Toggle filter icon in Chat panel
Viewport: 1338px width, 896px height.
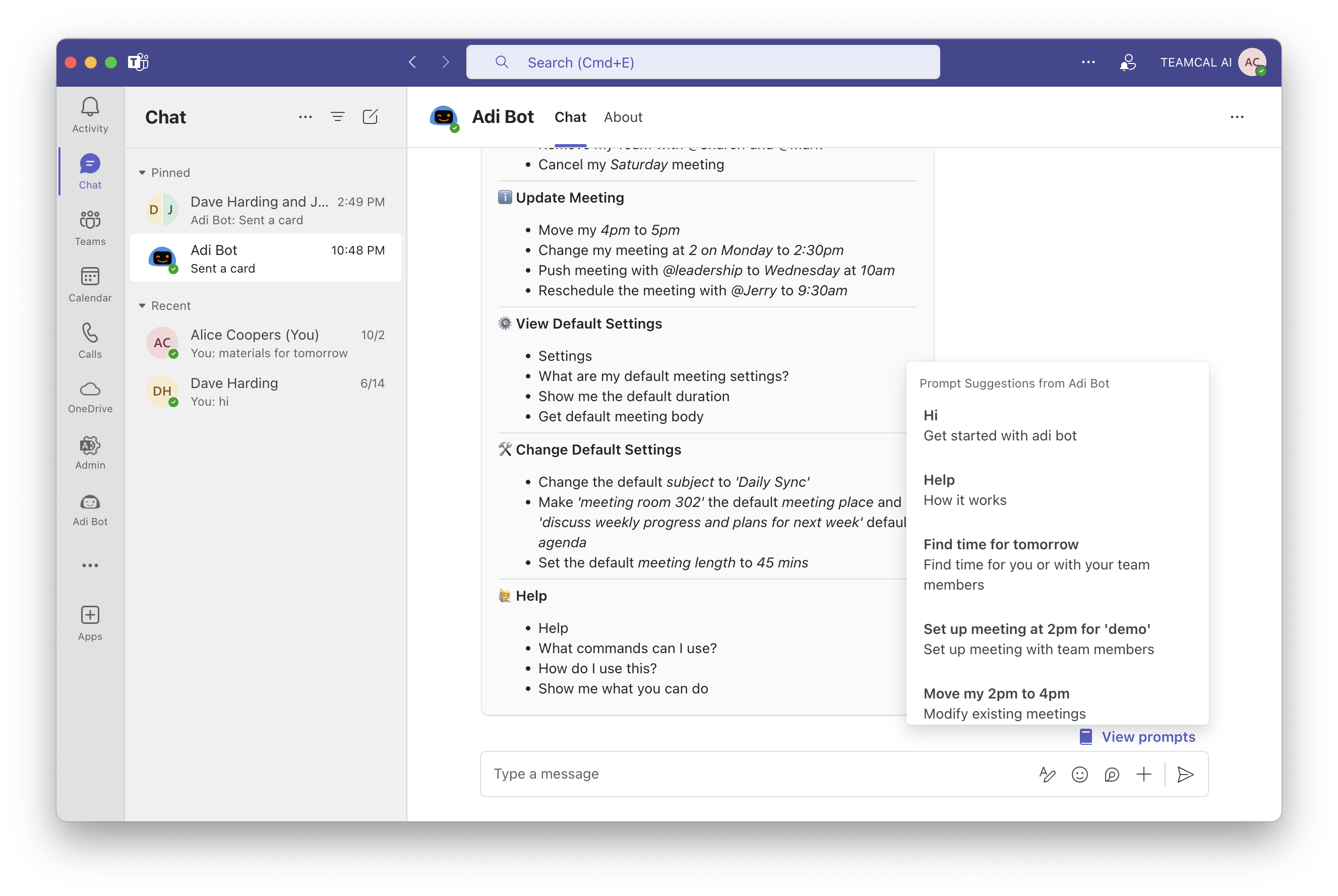(338, 118)
